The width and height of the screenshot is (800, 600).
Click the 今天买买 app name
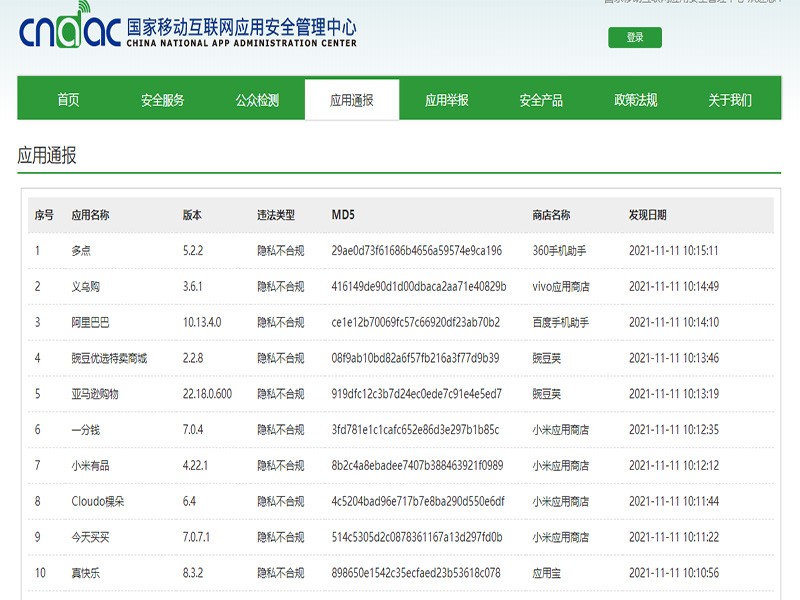click(x=90, y=538)
